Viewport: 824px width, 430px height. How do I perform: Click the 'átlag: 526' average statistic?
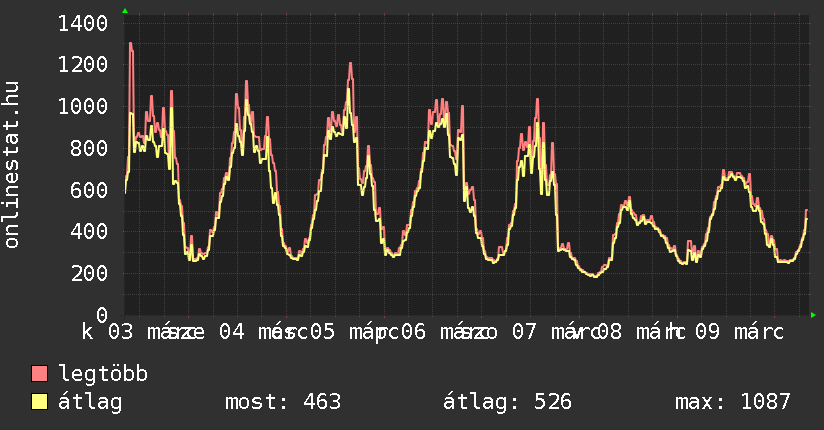[507, 402]
